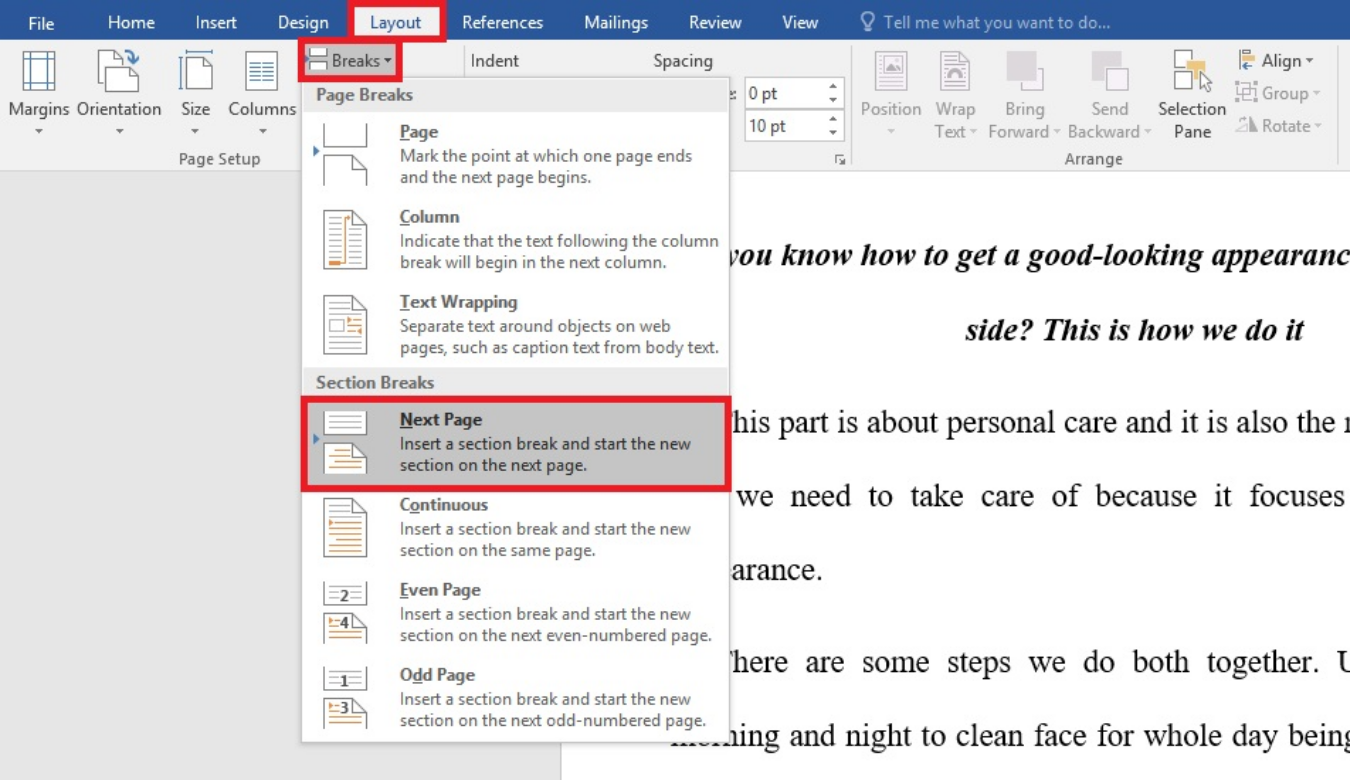The image size is (1350, 780).
Task: Expand the Send Backward arrow
Action: [1148, 132]
